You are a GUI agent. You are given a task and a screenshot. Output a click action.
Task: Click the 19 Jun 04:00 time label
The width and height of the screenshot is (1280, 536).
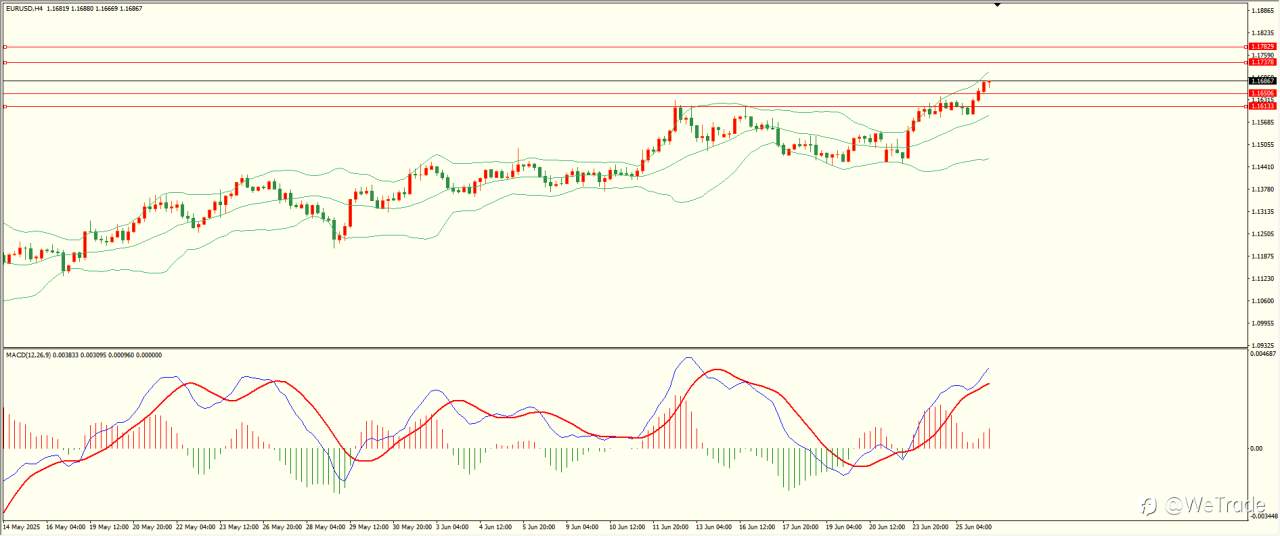[844, 525]
